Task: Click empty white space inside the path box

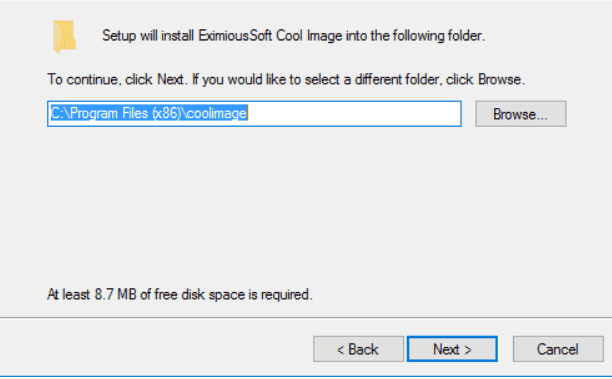Action: 353,114
